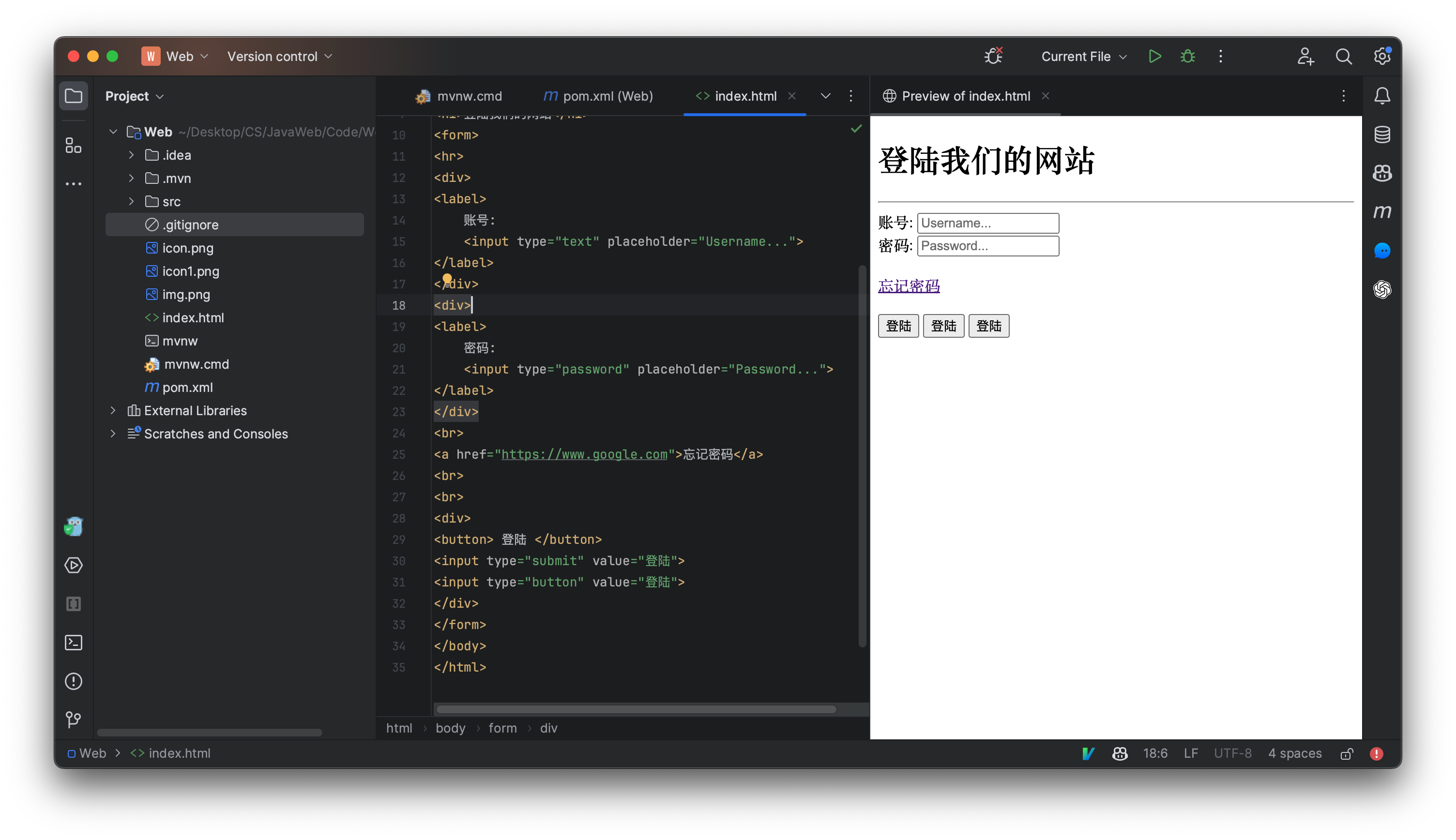
Task: Select pom.xml in project tree
Action: point(187,387)
